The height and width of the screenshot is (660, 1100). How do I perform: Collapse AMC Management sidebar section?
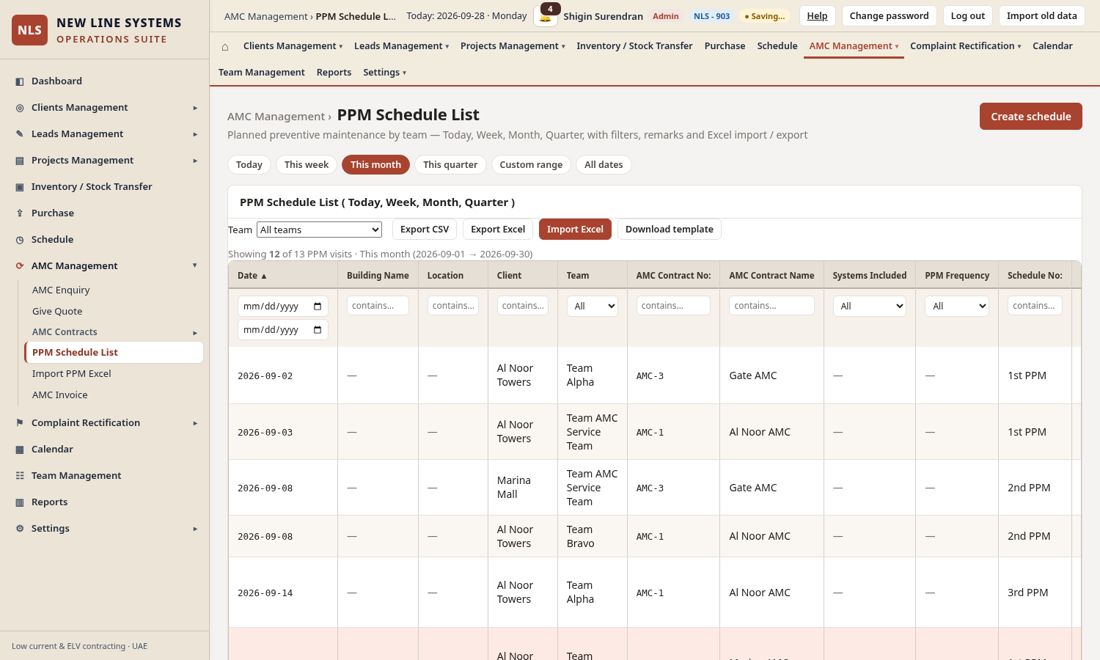[x=195, y=266]
